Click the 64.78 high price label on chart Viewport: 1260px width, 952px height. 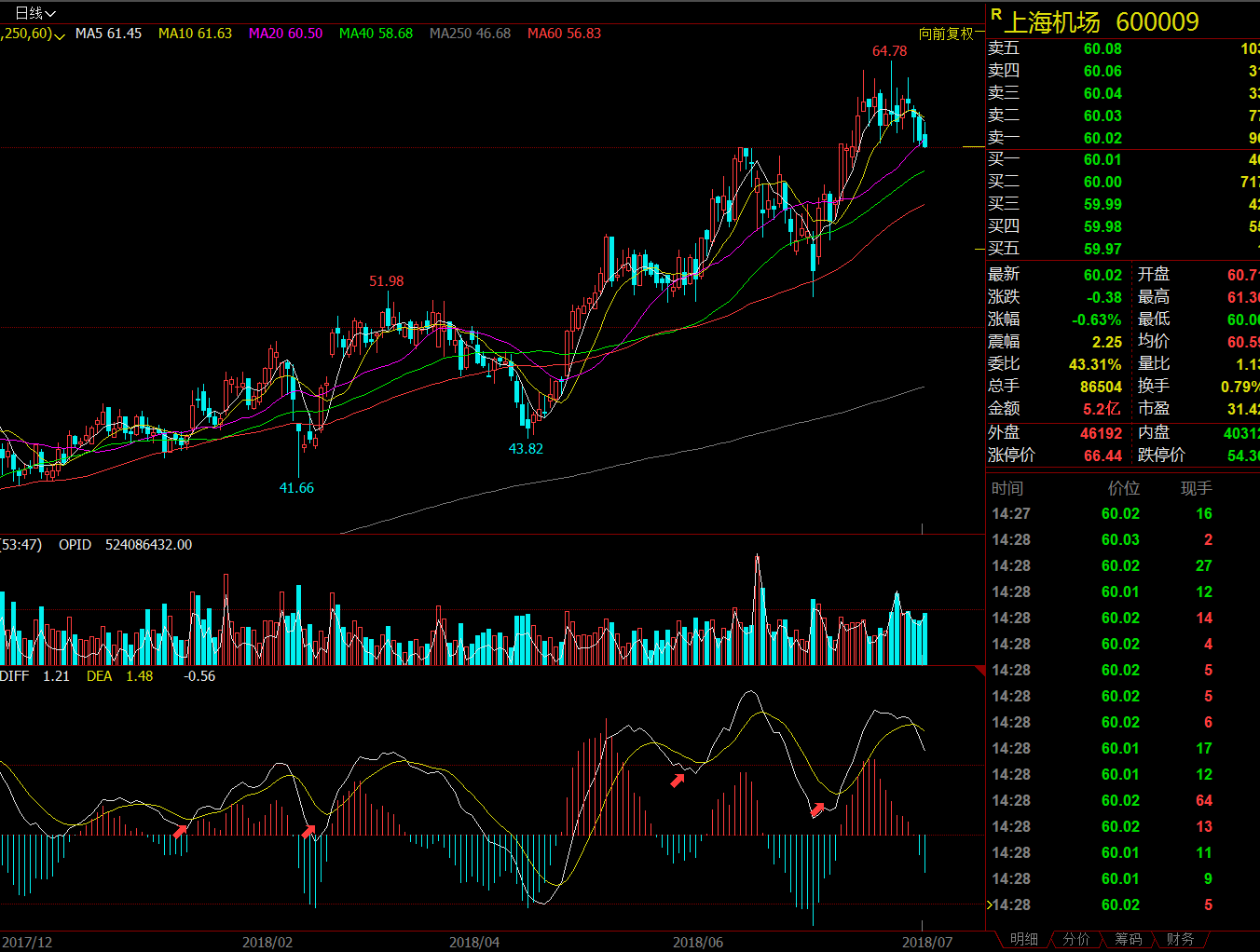click(x=889, y=51)
